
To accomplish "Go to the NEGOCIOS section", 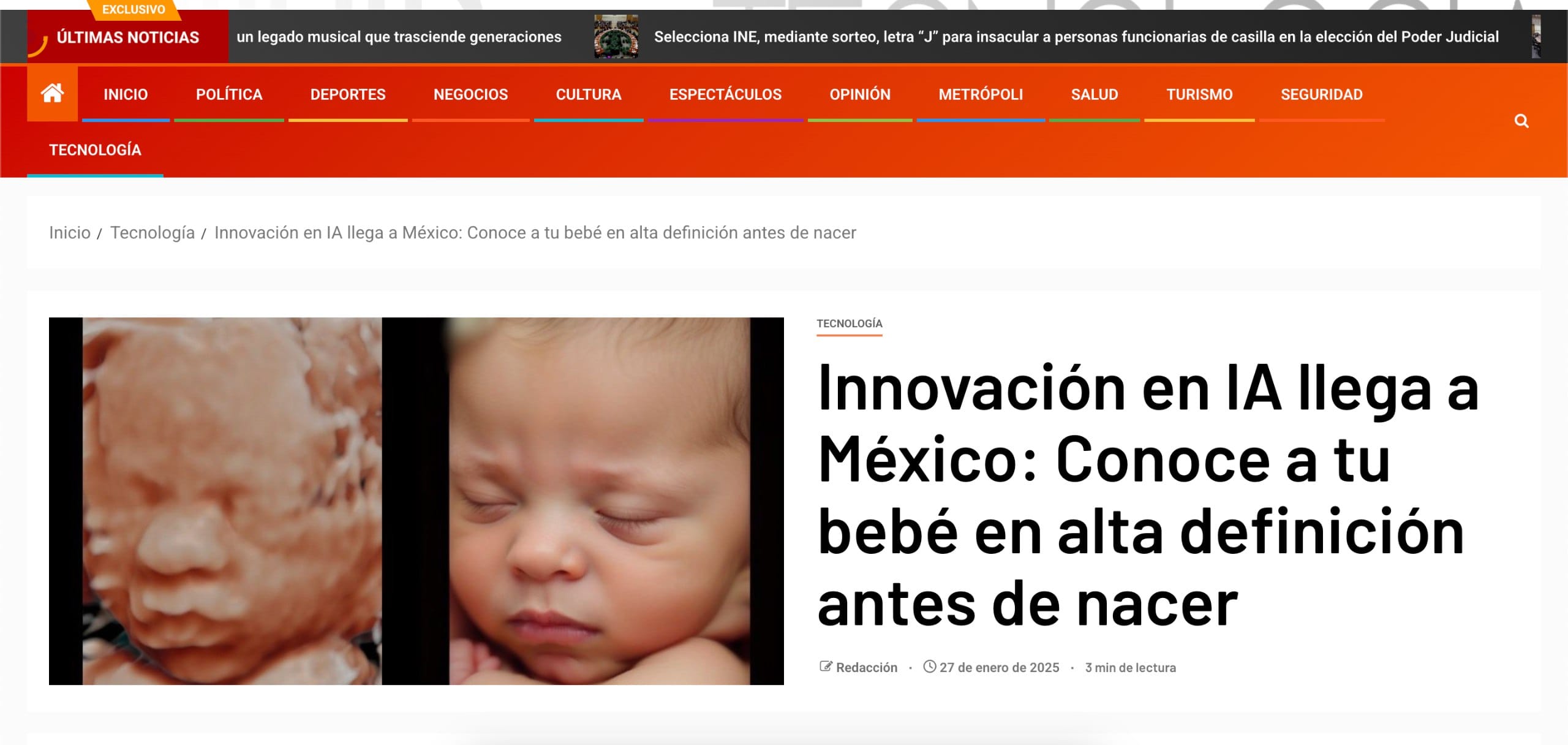I will pos(470,94).
